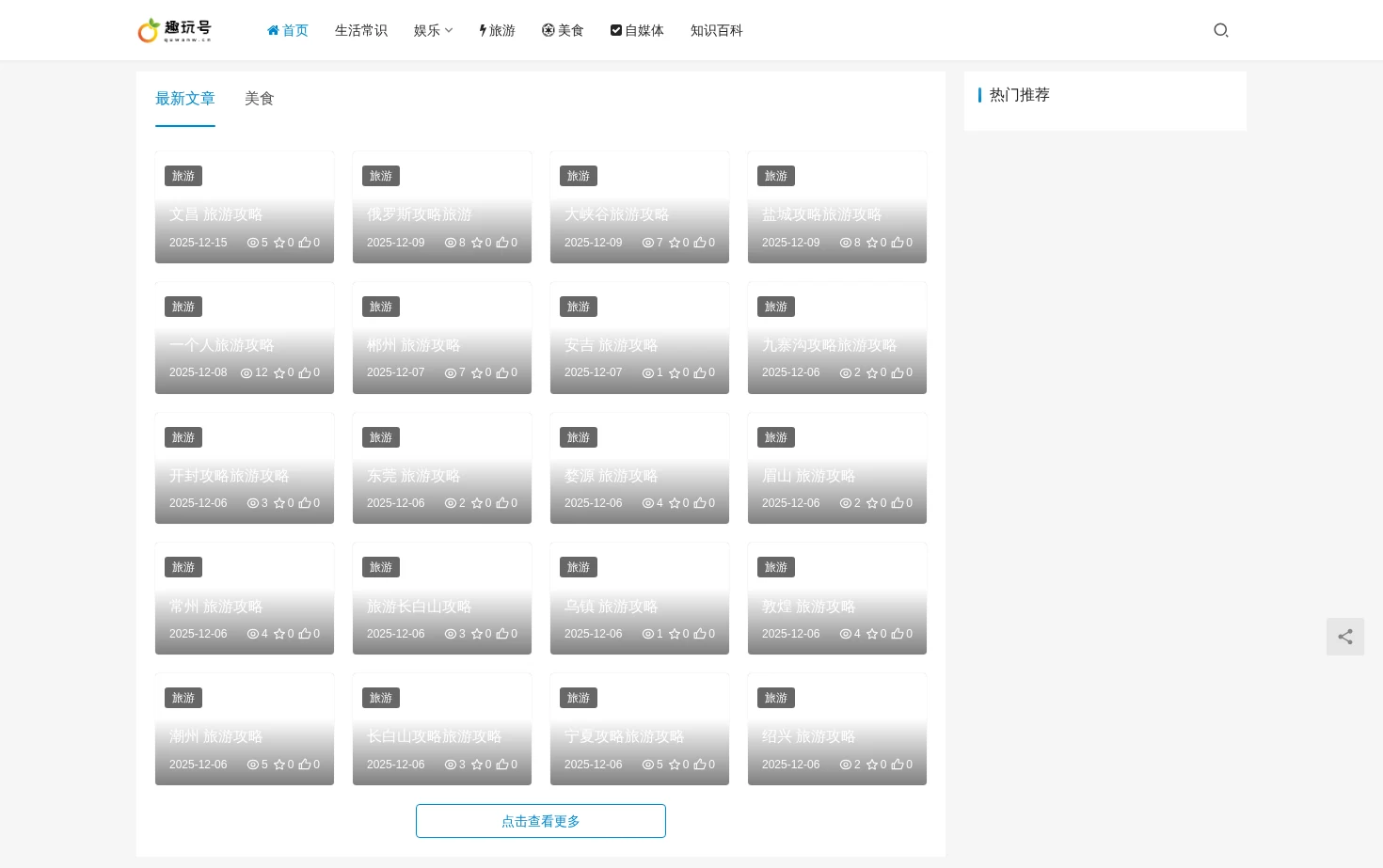Open 生活常识 nav item
This screenshot has width=1383, height=868.
pyautogui.click(x=361, y=30)
